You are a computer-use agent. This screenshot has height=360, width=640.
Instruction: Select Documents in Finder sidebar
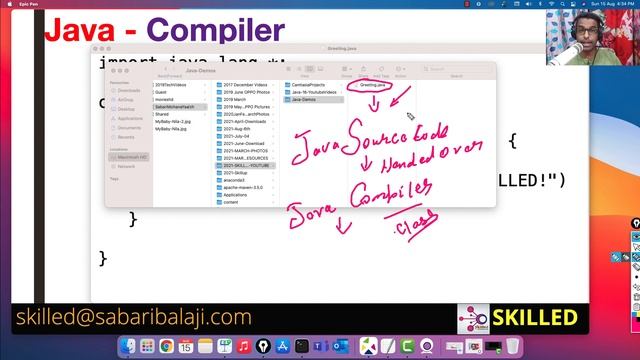pos(129,128)
